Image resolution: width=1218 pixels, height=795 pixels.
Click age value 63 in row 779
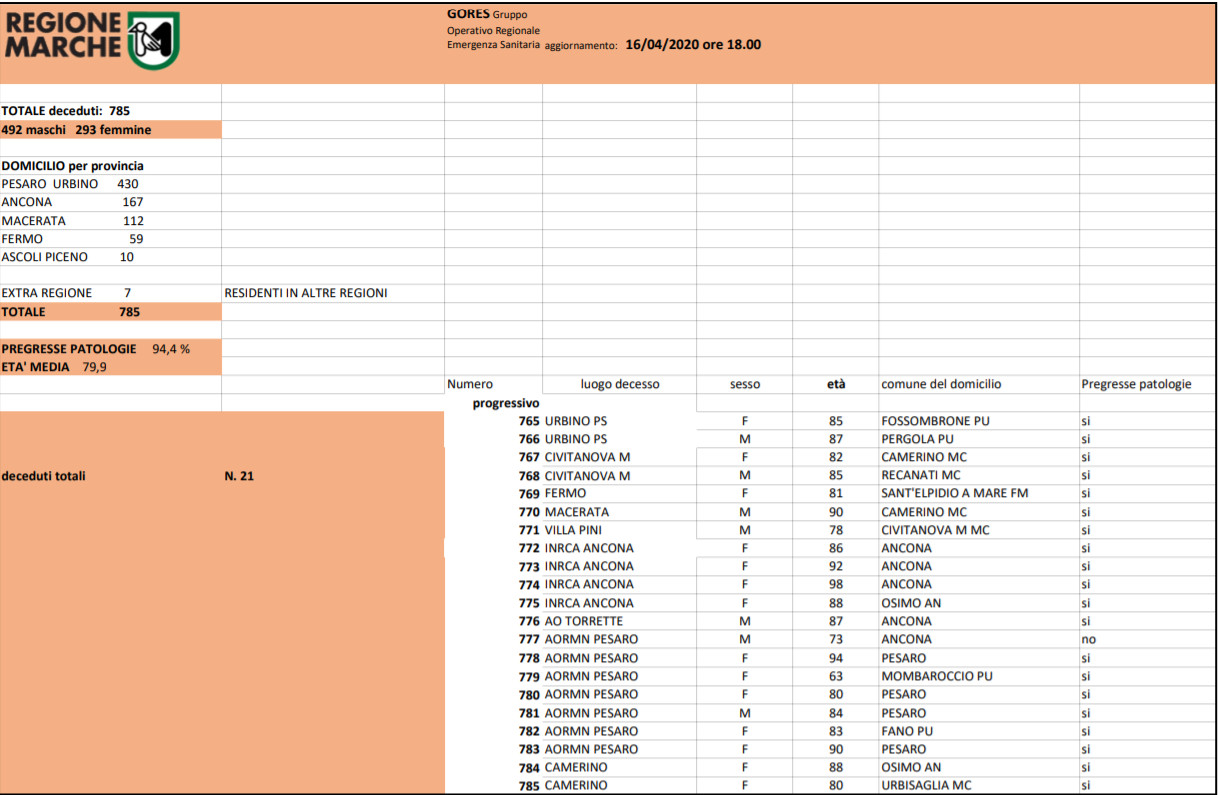tap(836, 676)
